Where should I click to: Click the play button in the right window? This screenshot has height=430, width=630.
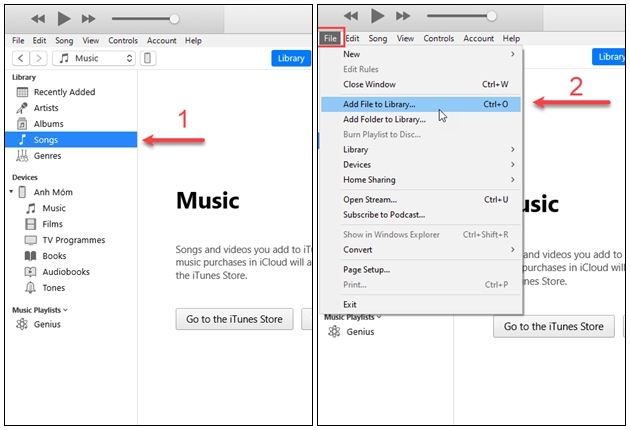(x=377, y=16)
